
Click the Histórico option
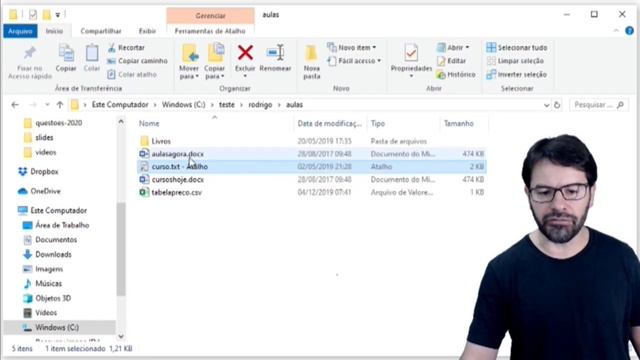pyautogui.click(x=456, y=74)
